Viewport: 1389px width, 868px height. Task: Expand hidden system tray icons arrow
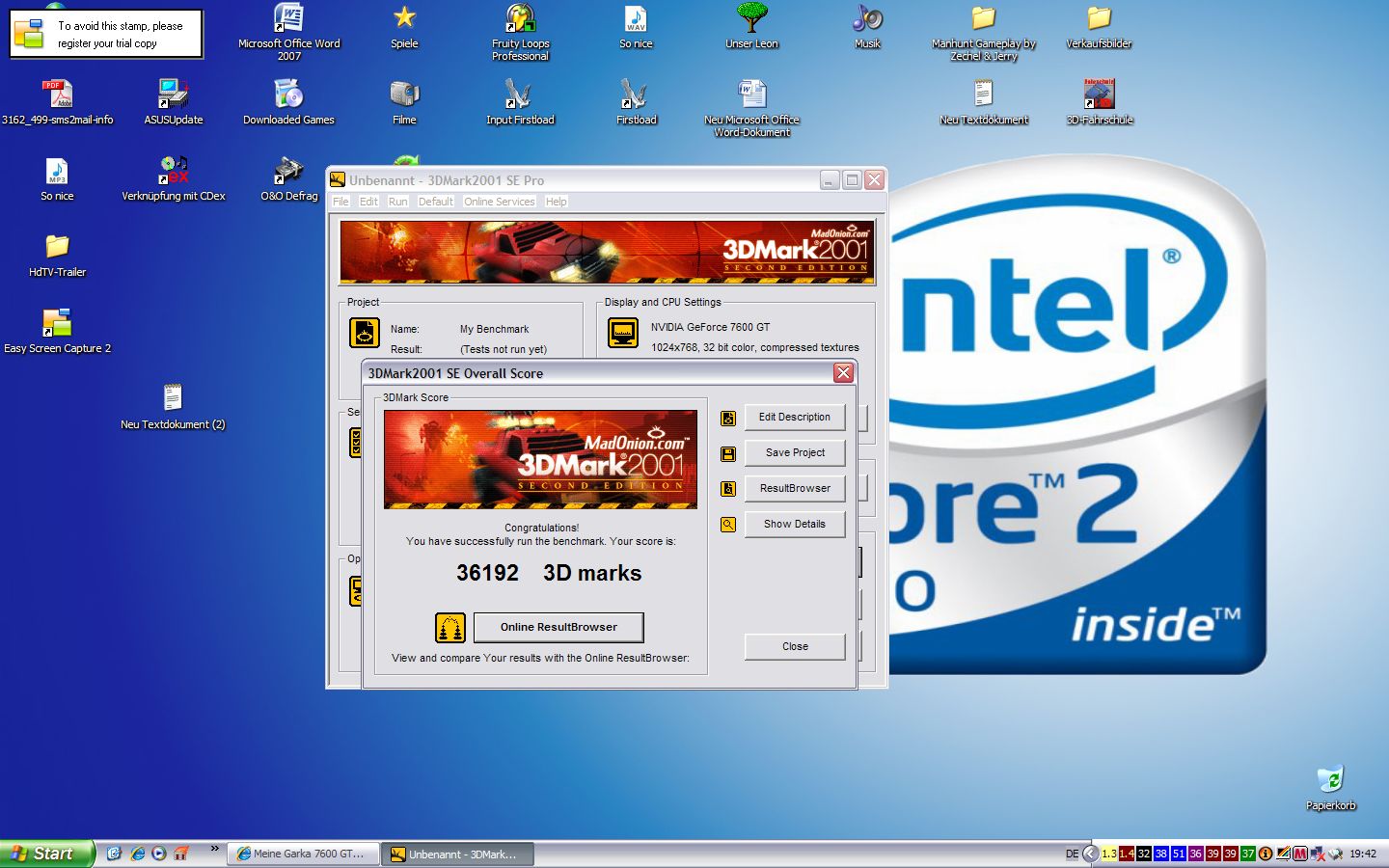click(1090, 854)
